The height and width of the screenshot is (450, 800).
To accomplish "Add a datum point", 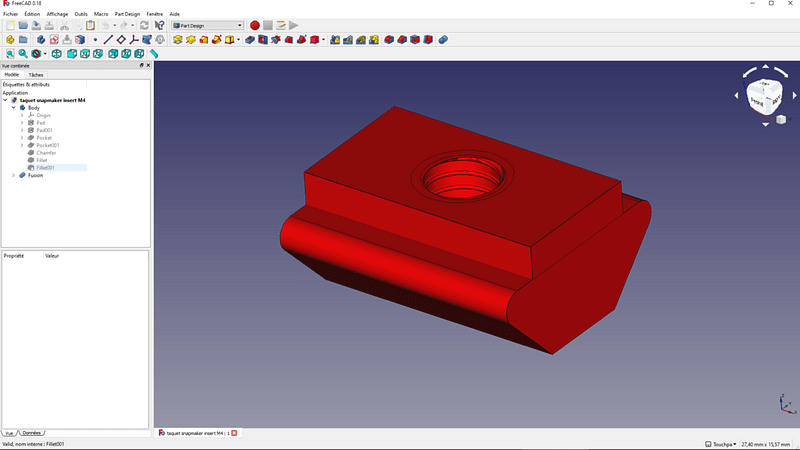I will (x=95, y=40).
